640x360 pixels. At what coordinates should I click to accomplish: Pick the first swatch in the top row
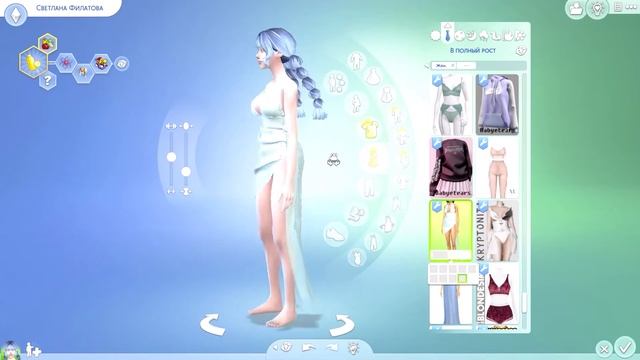pos(433,269)
